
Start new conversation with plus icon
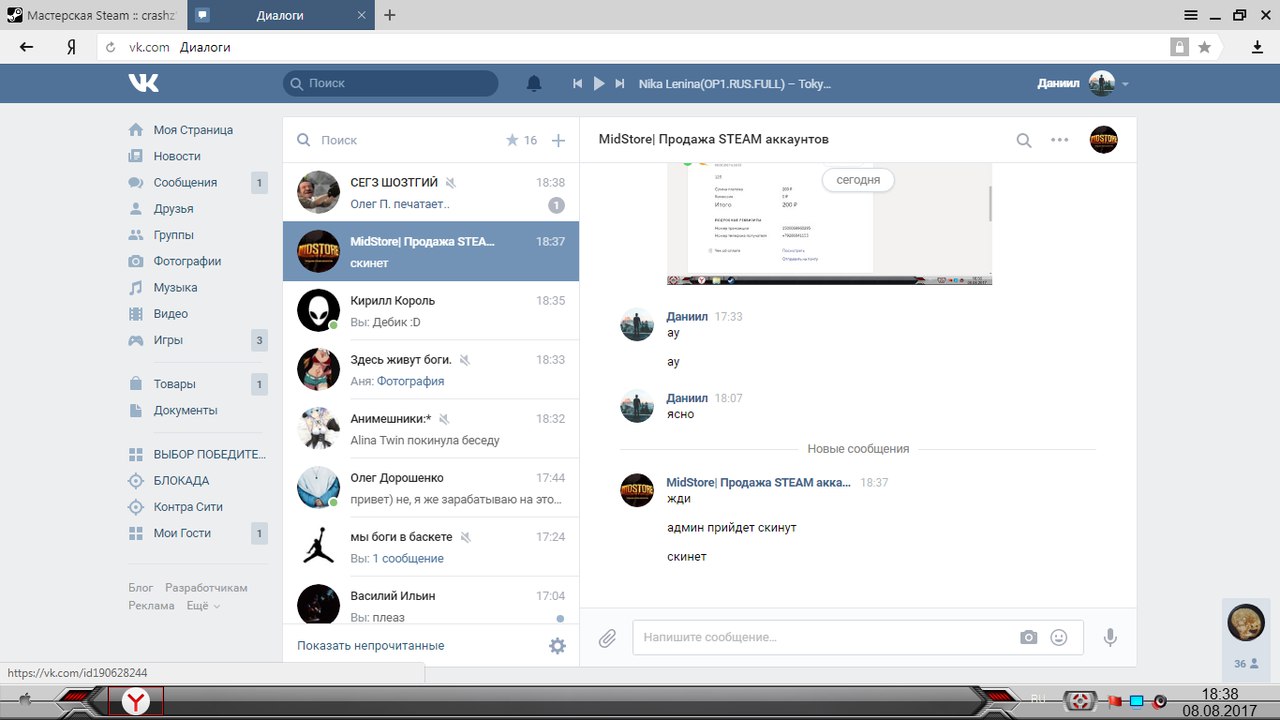click(x=559, y=140)
